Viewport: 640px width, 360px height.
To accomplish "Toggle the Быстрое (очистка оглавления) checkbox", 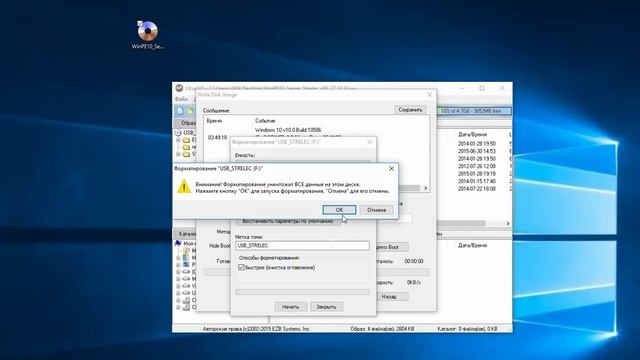I will [241, 268].
